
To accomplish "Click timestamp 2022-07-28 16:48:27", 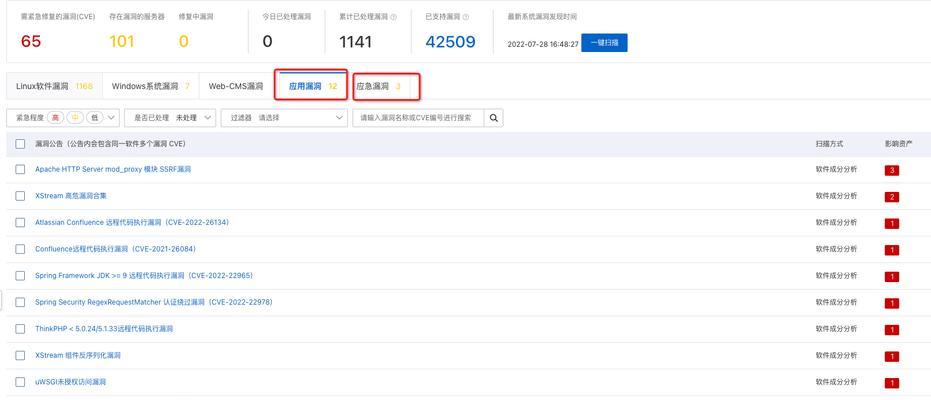I will 543,45.
